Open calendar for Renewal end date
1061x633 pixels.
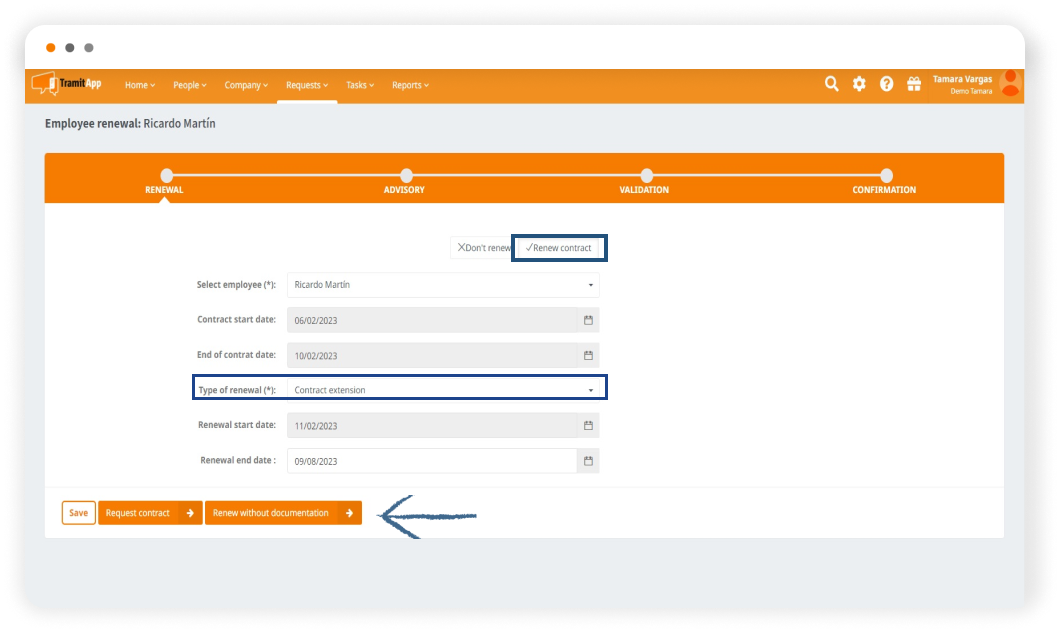[588, 461]
